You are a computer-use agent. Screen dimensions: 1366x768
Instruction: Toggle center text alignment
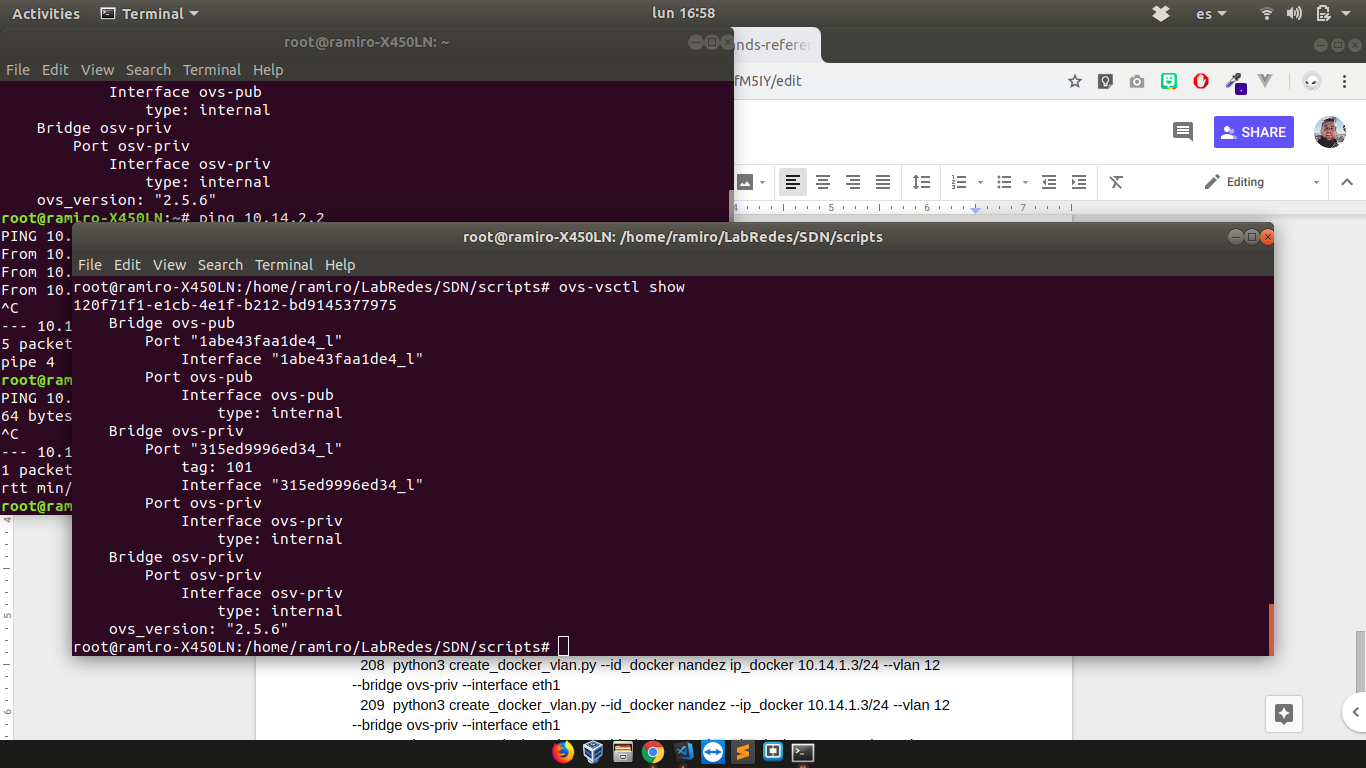(823, 182)
